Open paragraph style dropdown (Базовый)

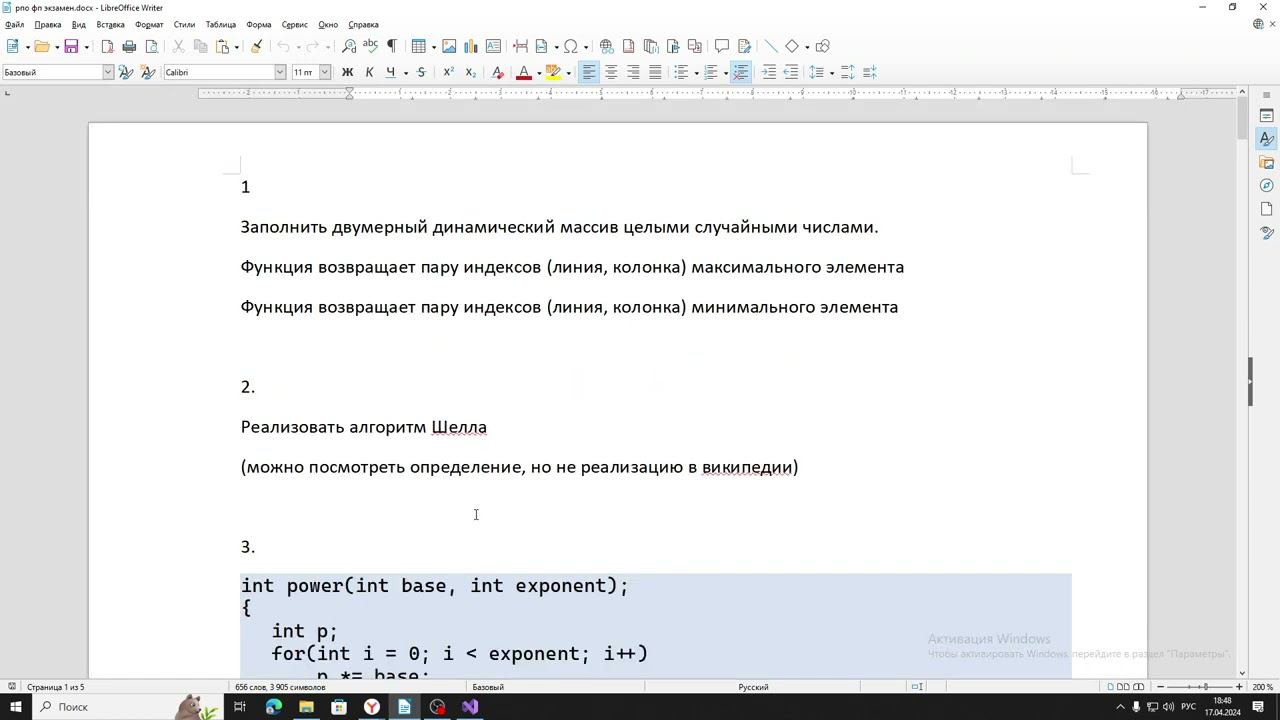coord(108,72)
